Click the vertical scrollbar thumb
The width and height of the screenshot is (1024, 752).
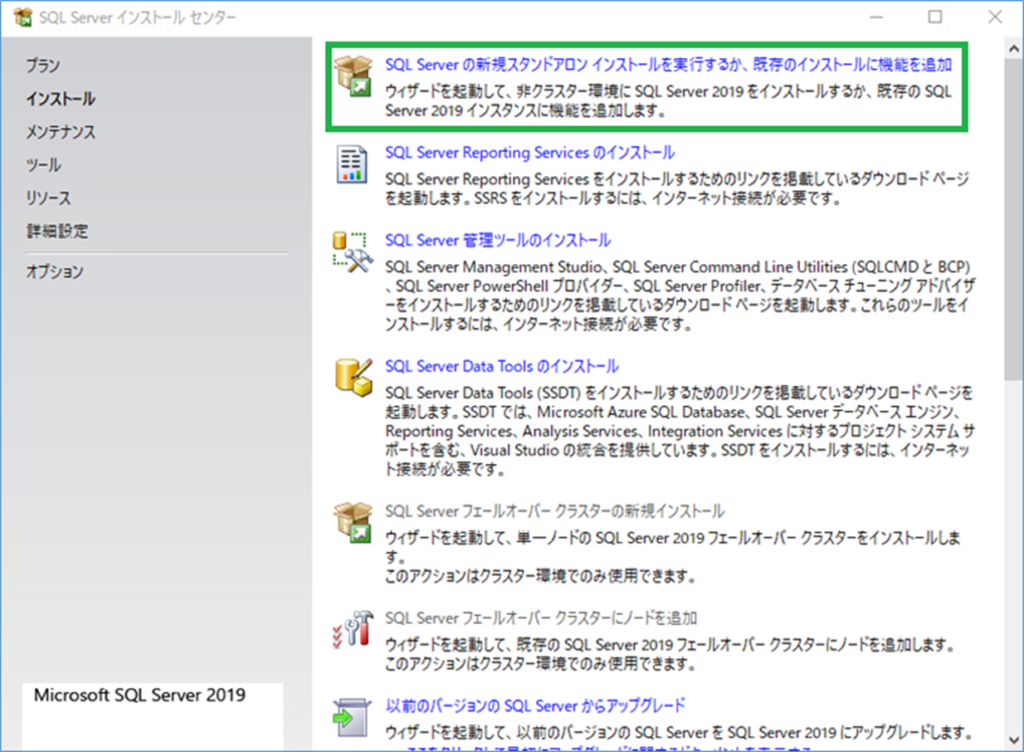click(1014, 219)
